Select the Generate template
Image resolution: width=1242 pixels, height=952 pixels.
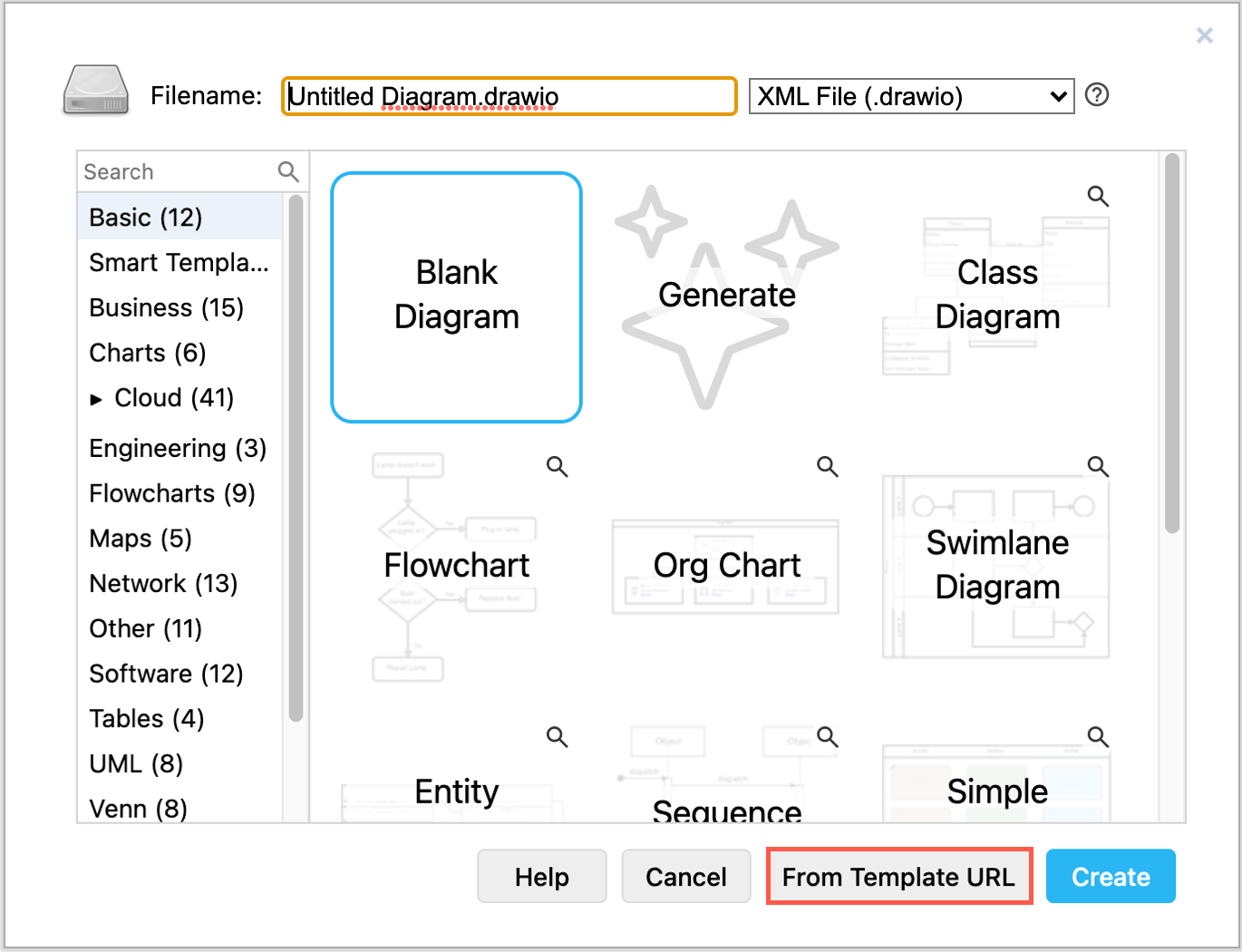(x=726, y=295)
